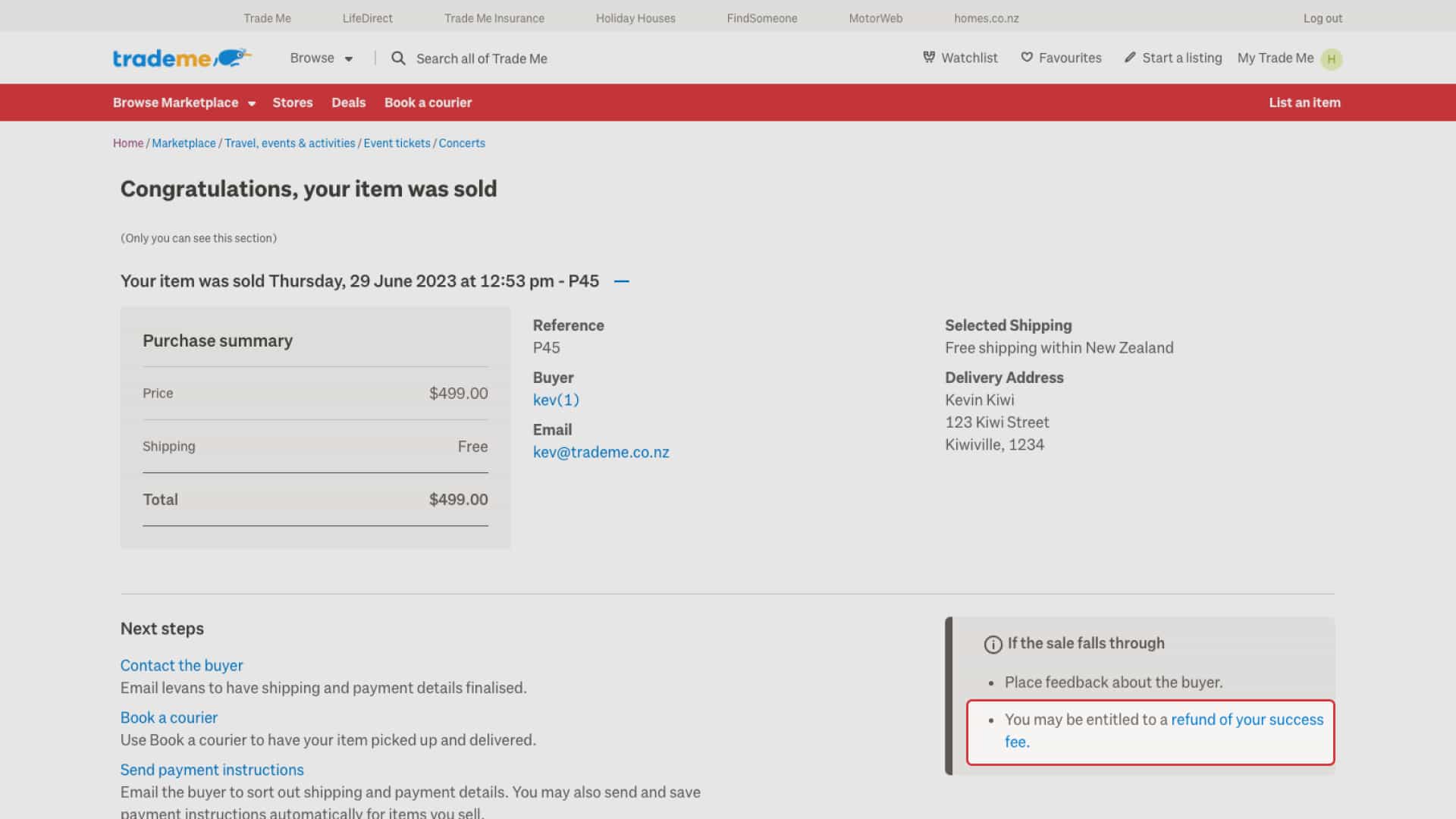Open the Deals menu item
The image size is (1456, 819).
pos(349,102)
